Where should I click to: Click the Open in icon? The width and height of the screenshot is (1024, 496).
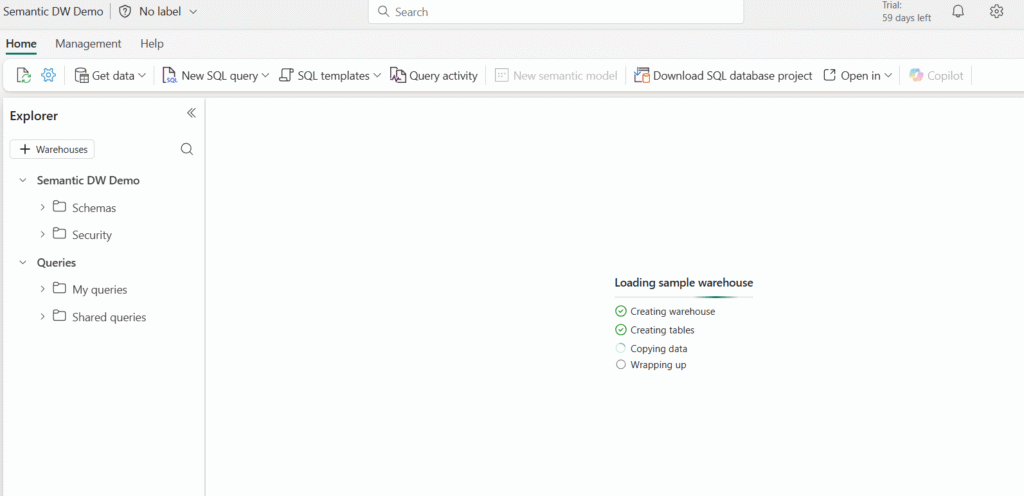(x=829, y=76)
